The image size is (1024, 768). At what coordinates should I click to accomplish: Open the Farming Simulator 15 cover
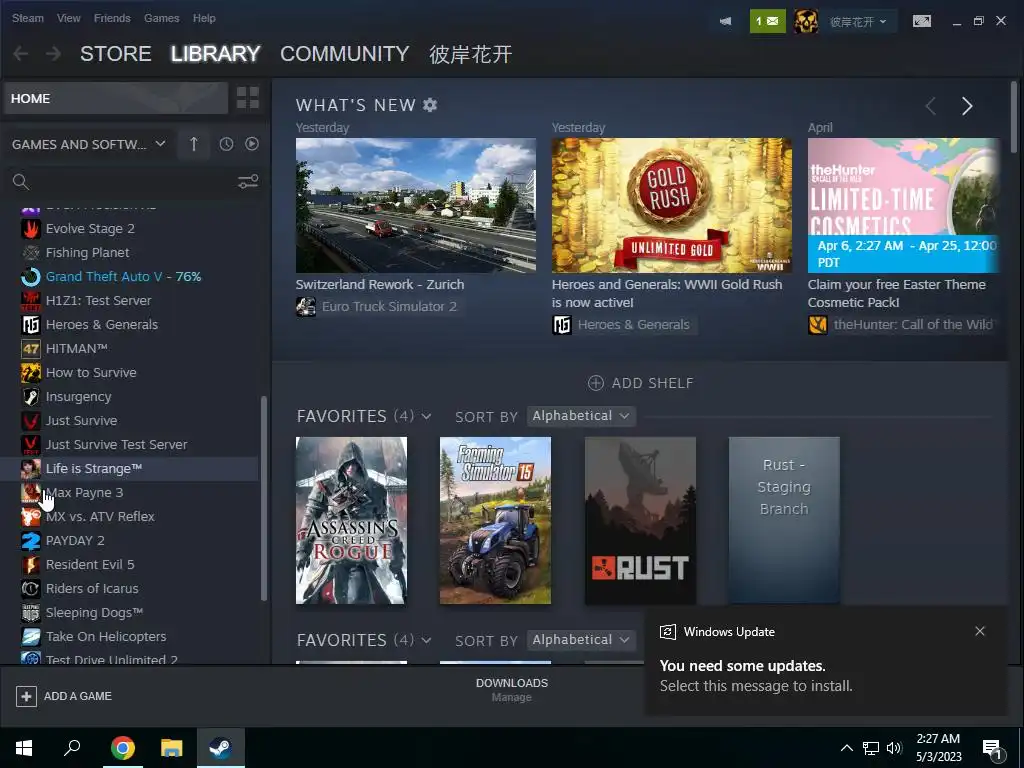[x=495, y=520]
